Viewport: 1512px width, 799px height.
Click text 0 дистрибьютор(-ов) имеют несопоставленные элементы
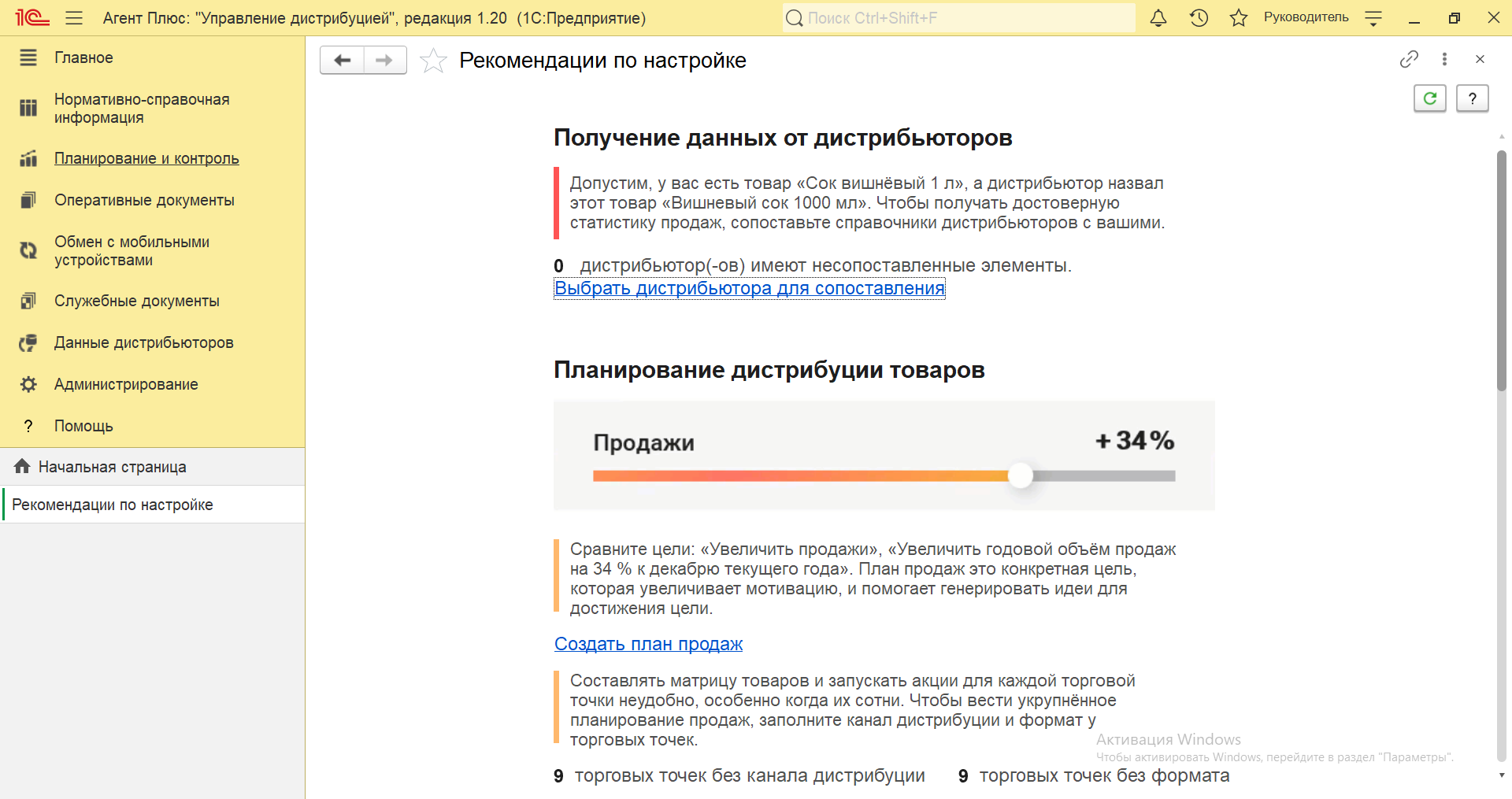click(813, 266)
